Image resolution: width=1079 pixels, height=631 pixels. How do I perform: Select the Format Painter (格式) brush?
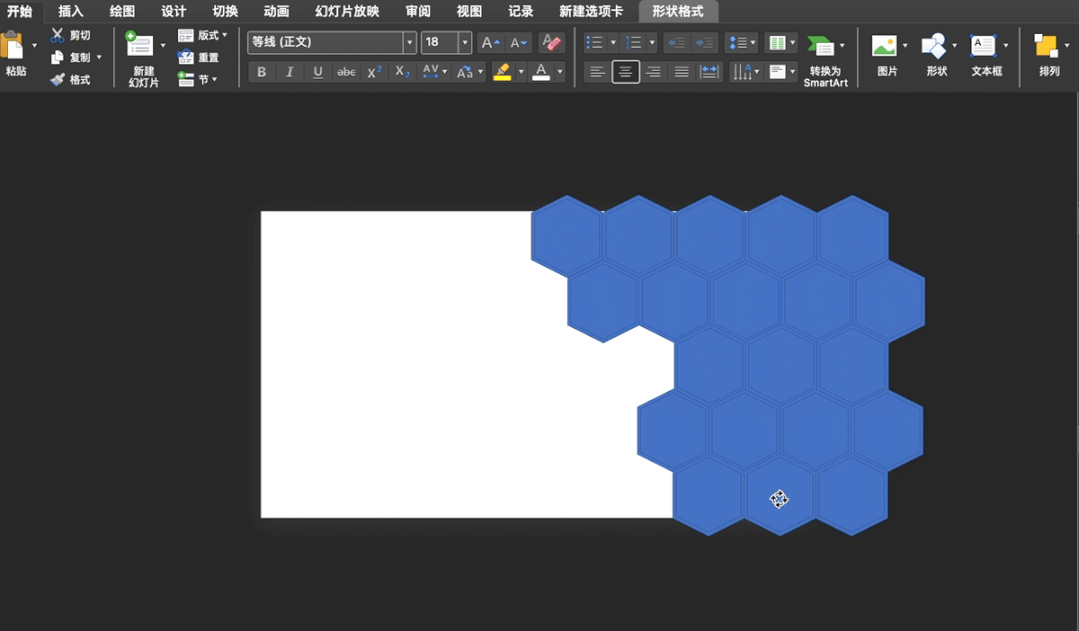coord(58,79)
